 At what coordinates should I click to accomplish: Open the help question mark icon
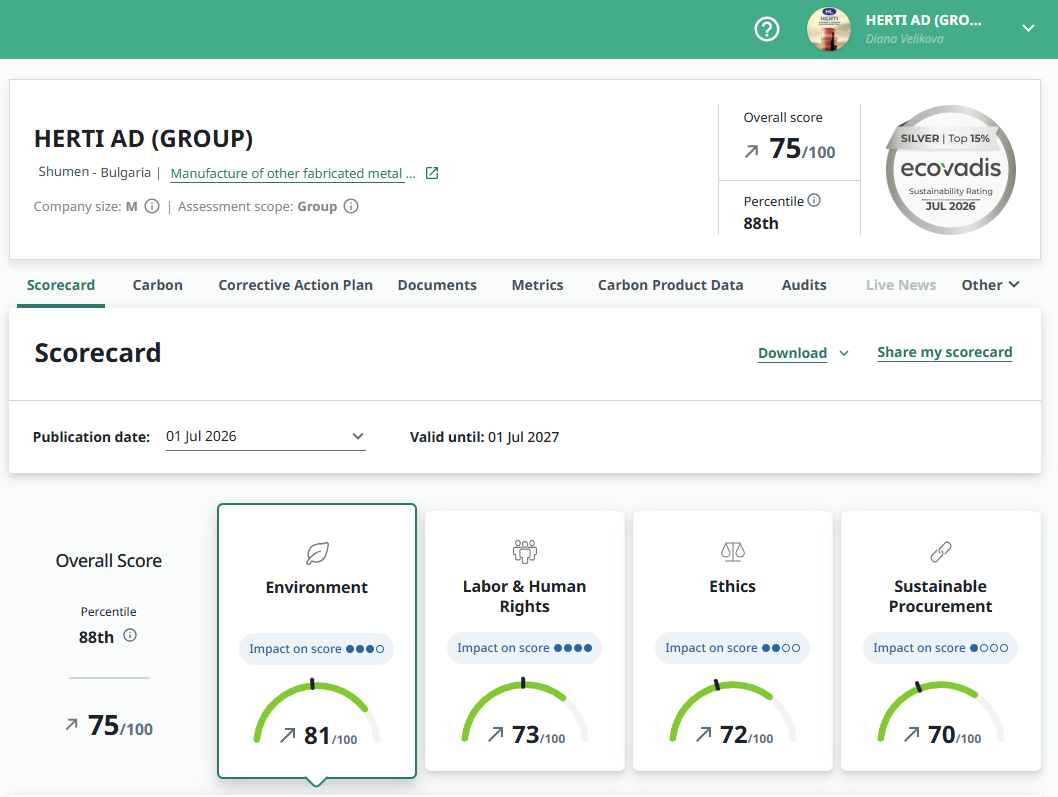pos(767,29)
